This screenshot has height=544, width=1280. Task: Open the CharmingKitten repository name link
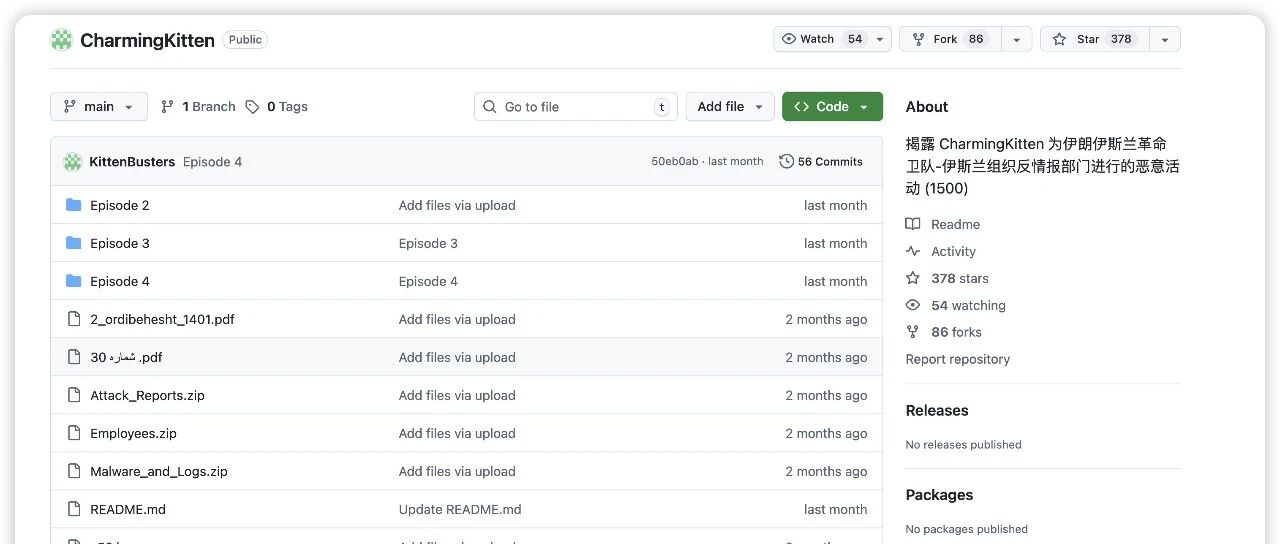point(147,40)
